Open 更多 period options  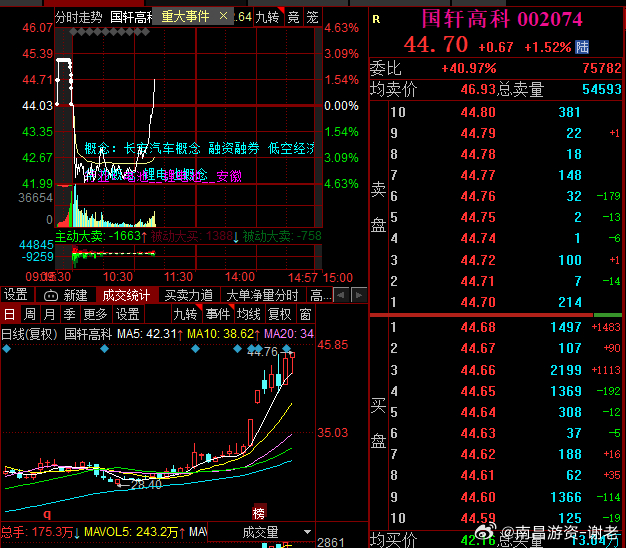point(95,315)
